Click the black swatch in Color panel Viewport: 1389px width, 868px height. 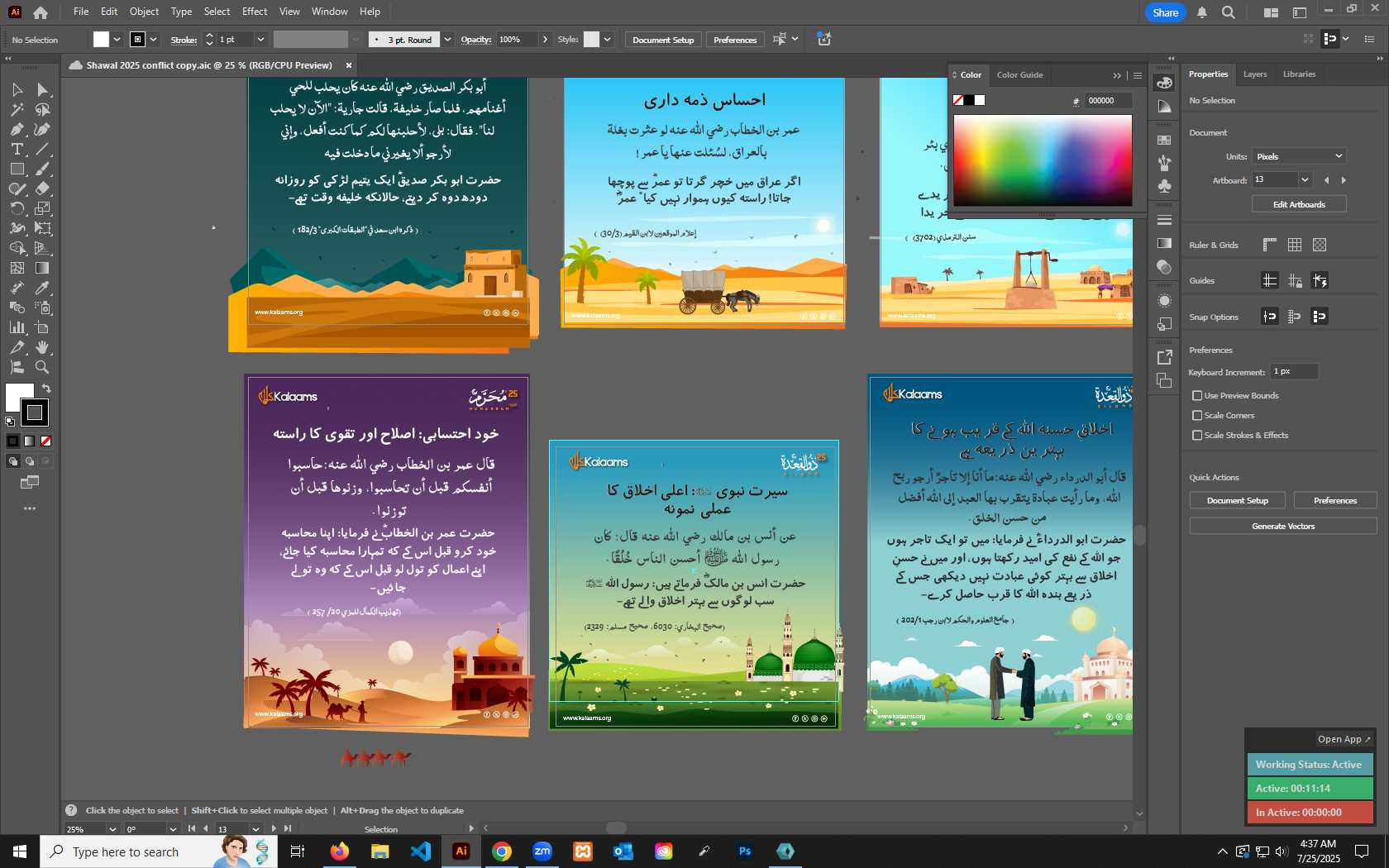coord(969,101)
